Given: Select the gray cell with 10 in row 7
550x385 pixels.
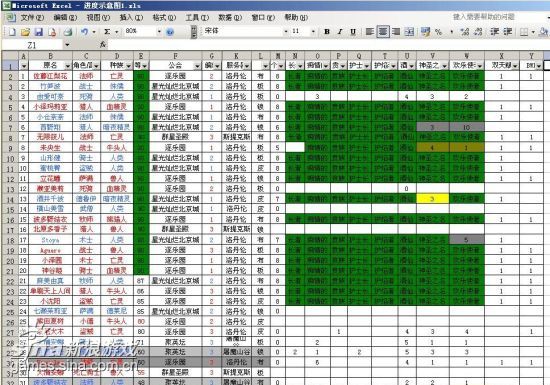Looking at the screenshot, I should 467,127.
